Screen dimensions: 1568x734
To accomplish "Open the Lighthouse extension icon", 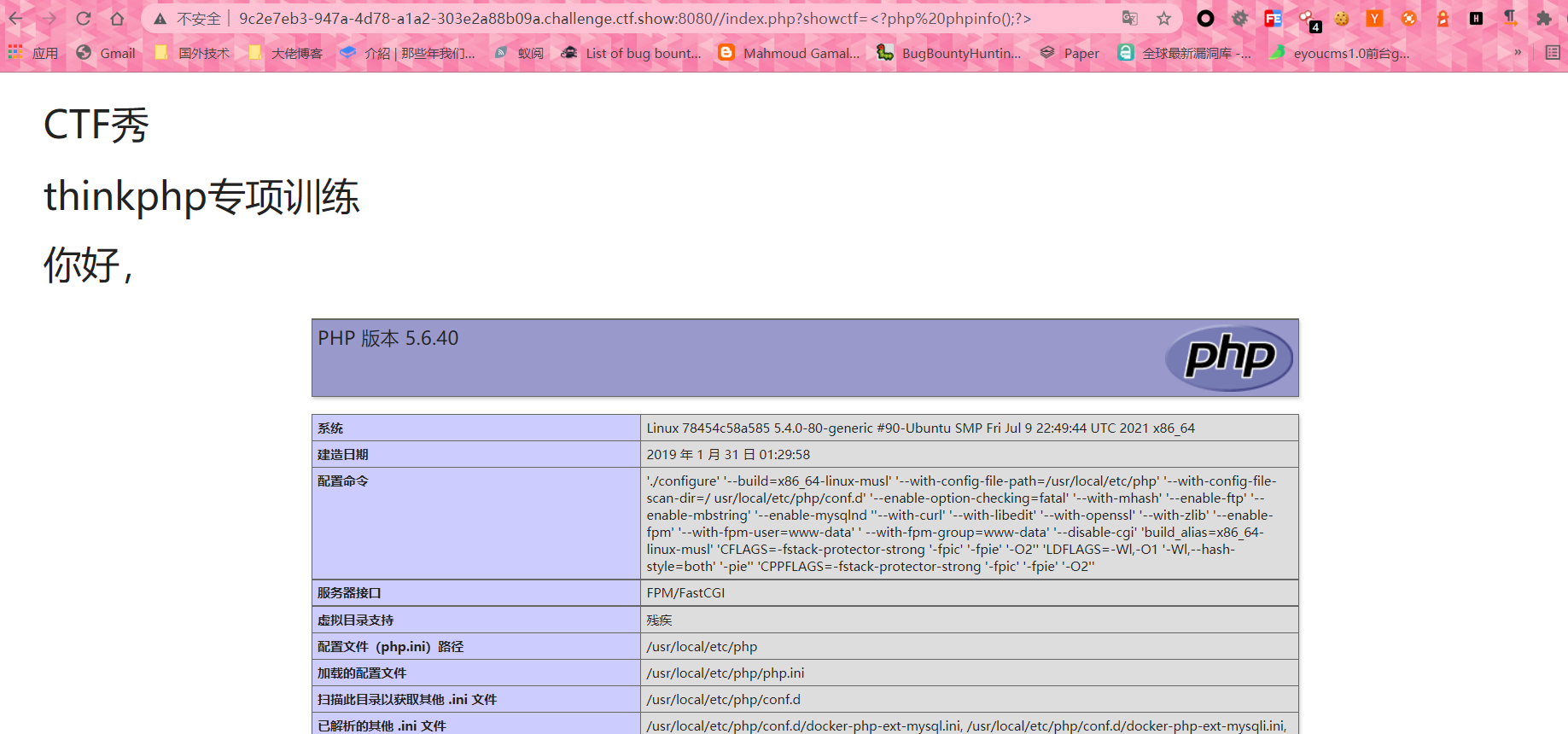I will pyautogui.click(x=1443, y=18).
